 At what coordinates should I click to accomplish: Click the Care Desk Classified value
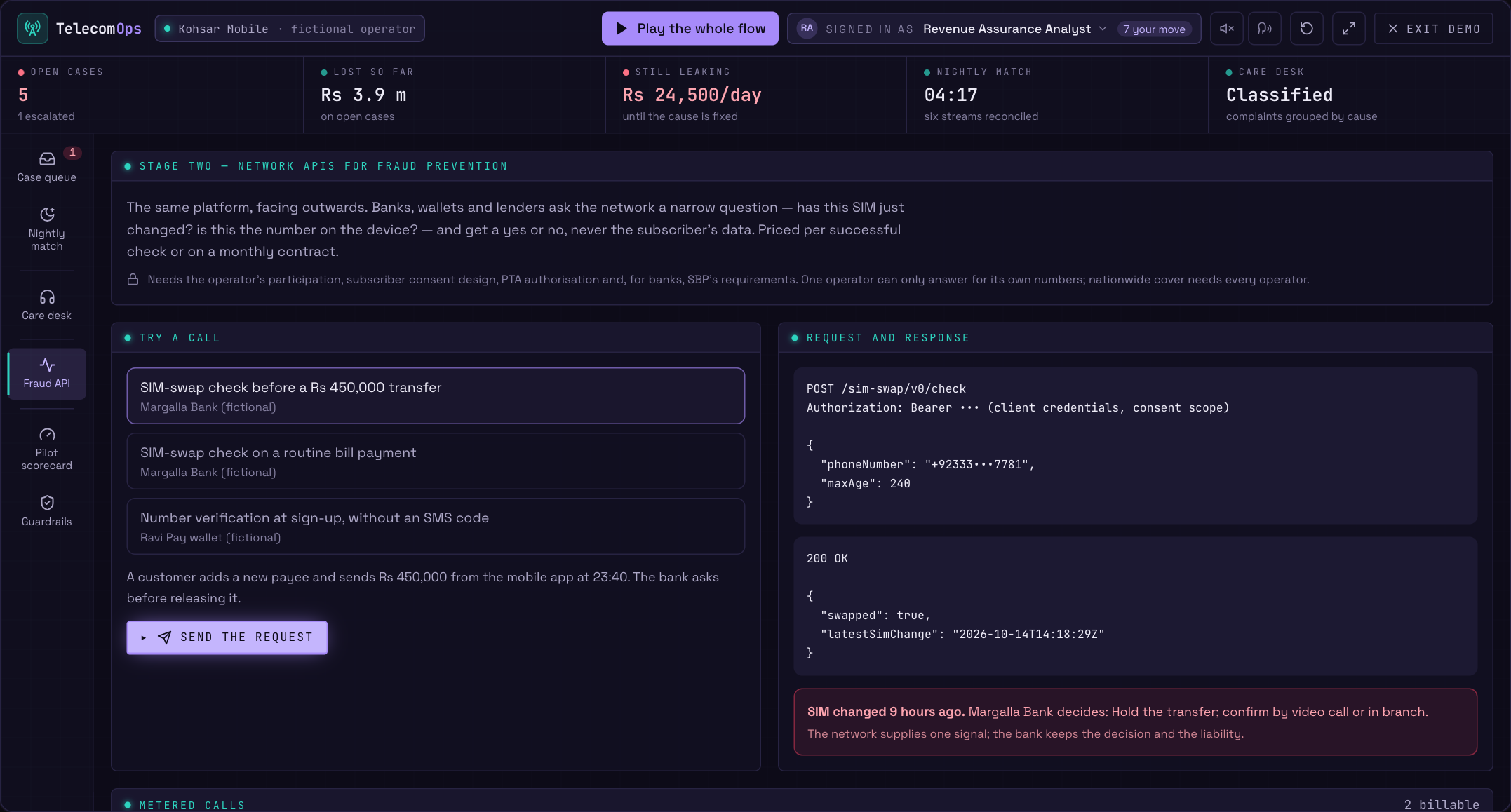1280,95
